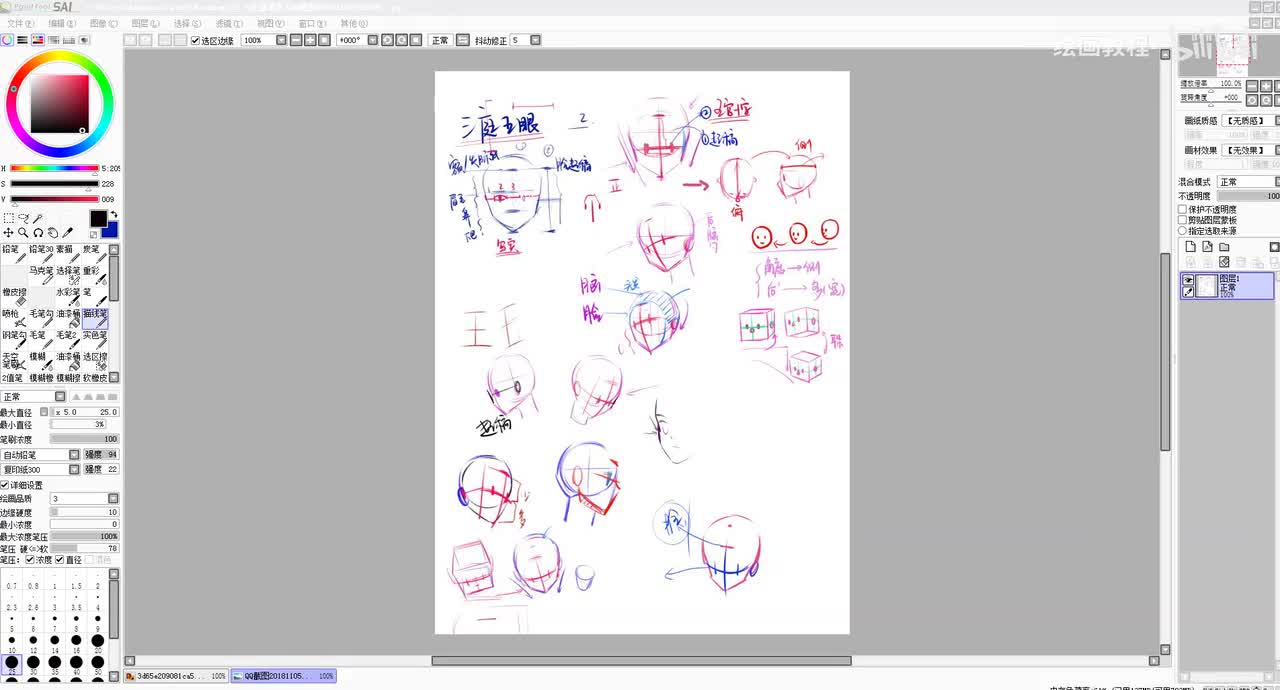
Task: Select the eyedropper color picker tool
Action: [x=67, y=233]
